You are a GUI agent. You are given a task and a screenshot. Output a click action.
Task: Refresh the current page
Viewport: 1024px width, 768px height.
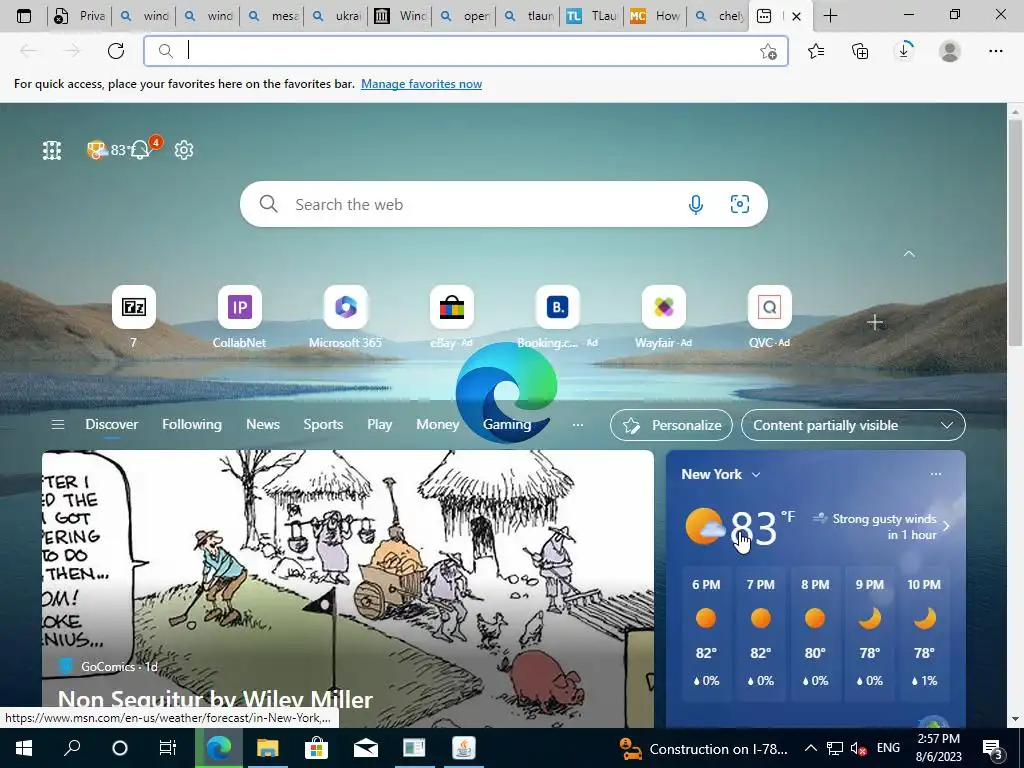(116, 51)
